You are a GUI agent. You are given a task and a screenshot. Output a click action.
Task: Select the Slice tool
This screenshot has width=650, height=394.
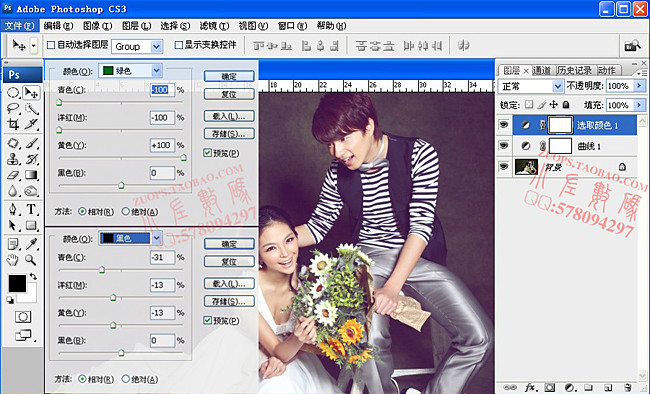tap(31, 124)
